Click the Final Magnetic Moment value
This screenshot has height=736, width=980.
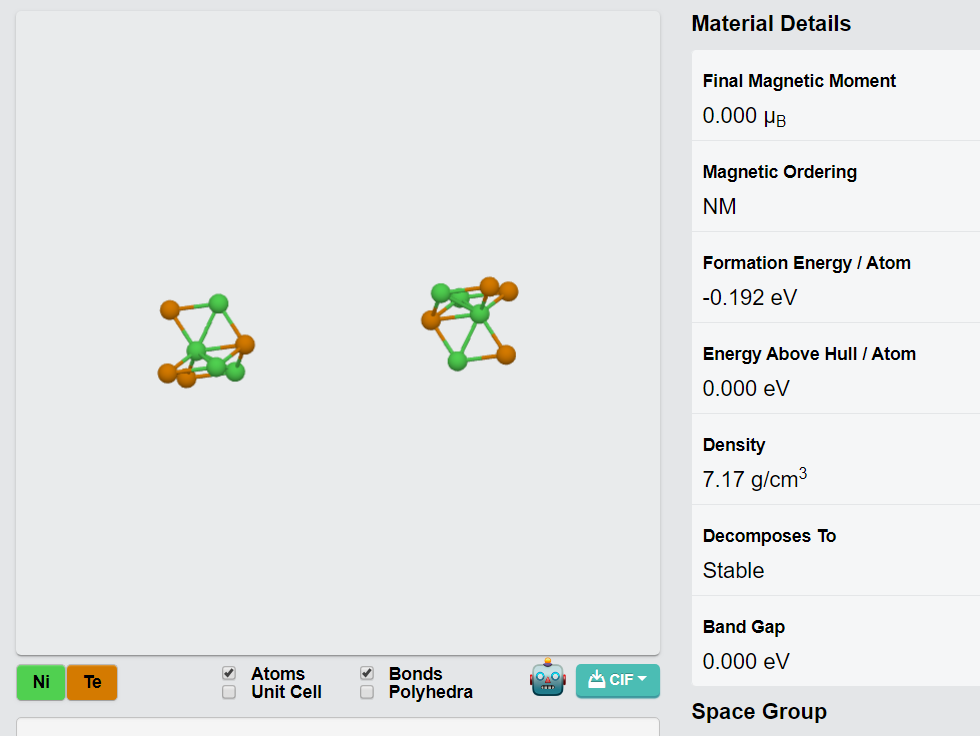744,116
